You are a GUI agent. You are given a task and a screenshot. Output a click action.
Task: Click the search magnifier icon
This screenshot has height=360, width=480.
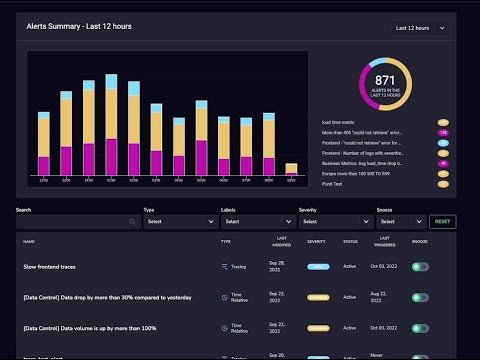pos(132,222)
